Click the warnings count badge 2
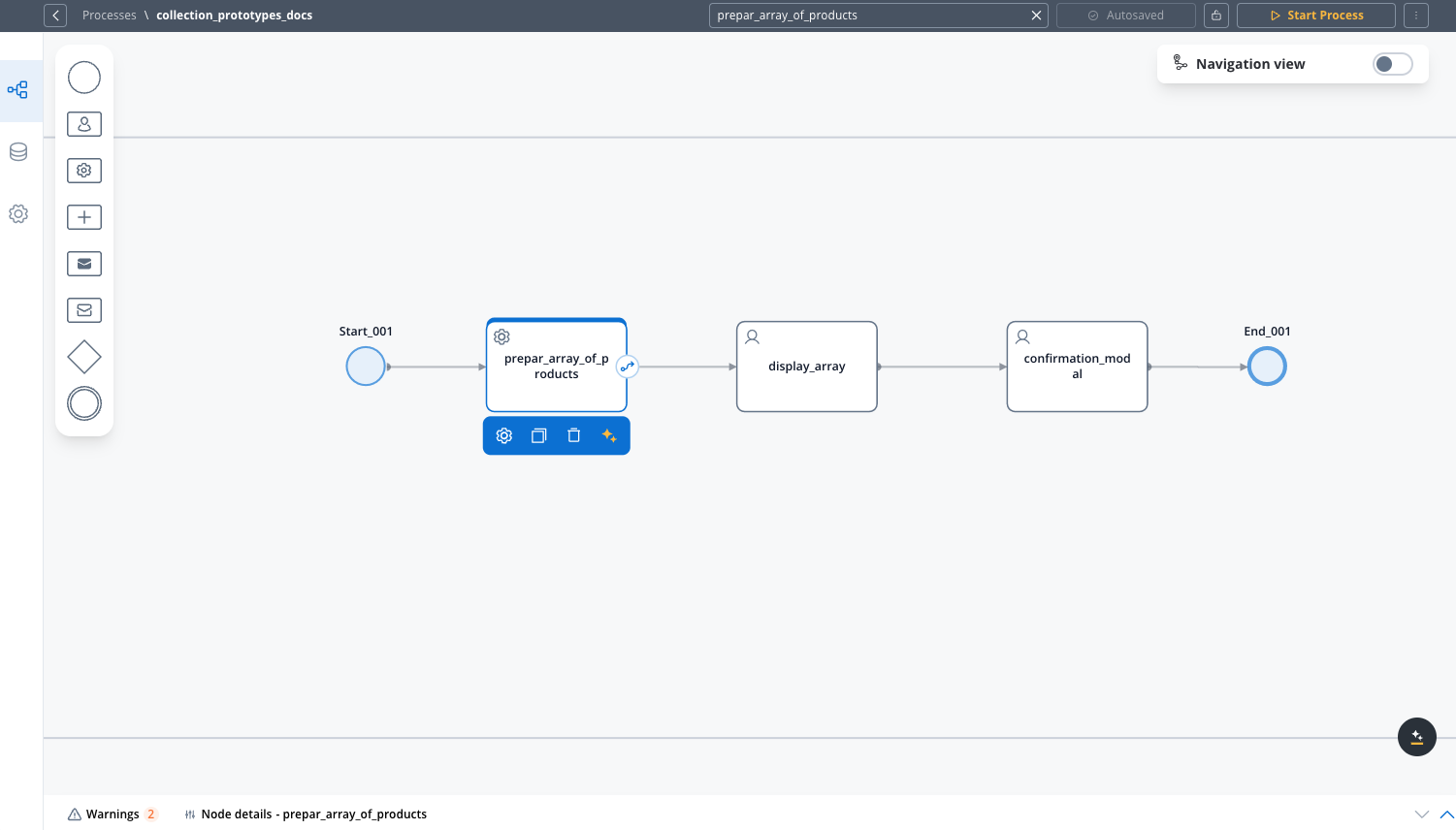This screenshot has height=830, width=1456. pos(151,814)
